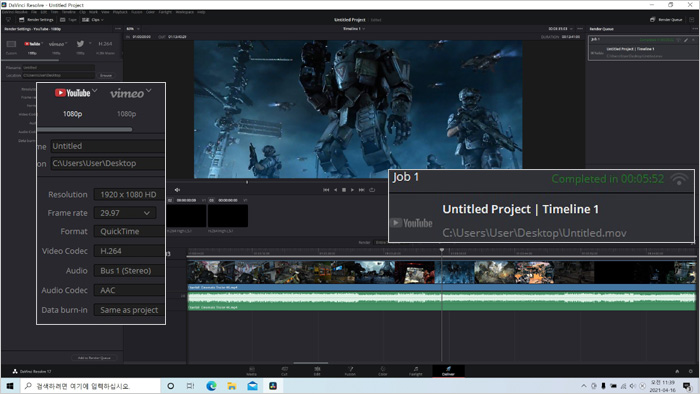Open the Clips toolbar dropdown
Viewport: 700px width, 394px height.
(92, 20)
